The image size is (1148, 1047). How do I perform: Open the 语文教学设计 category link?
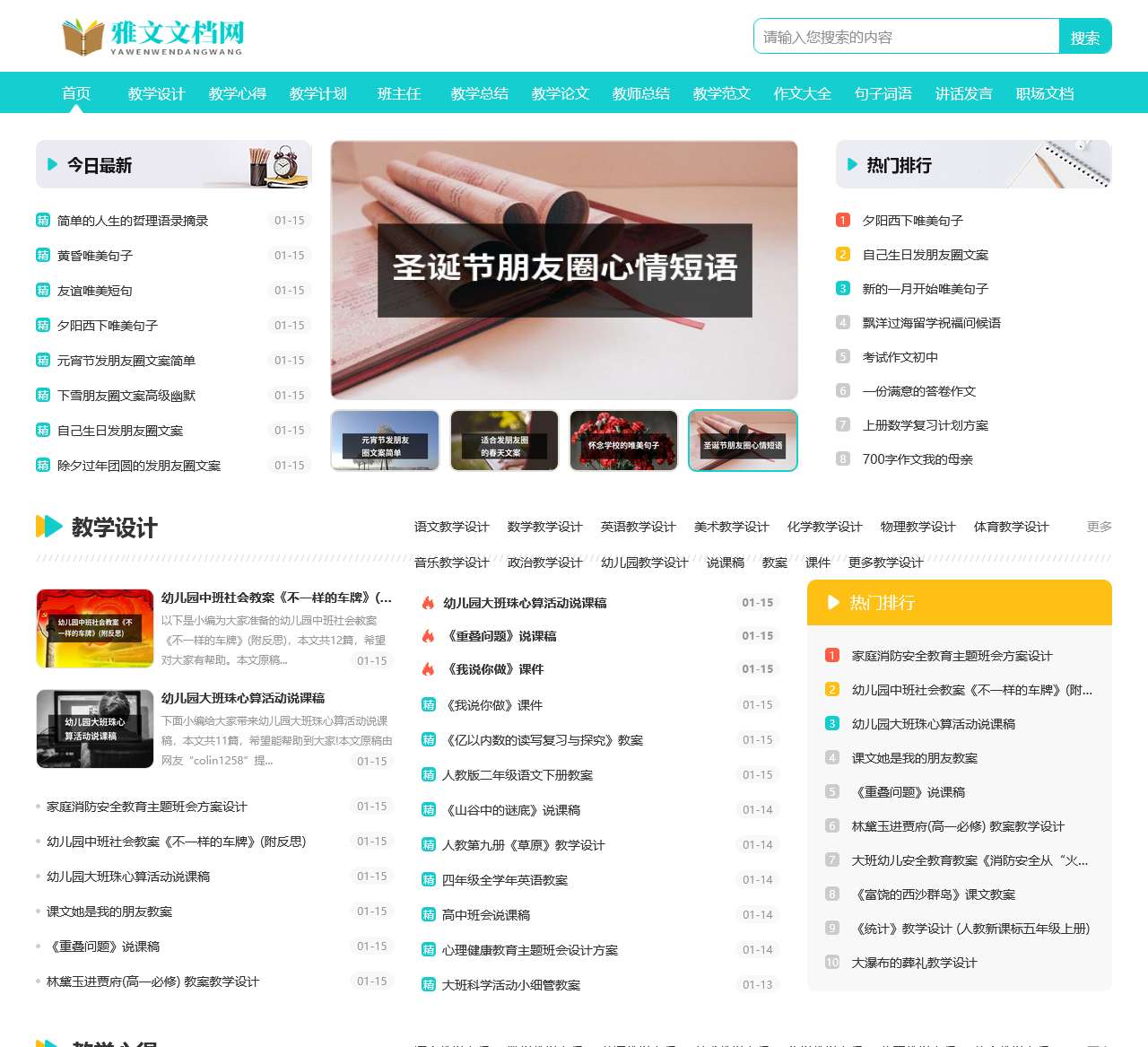click(451, 527)
